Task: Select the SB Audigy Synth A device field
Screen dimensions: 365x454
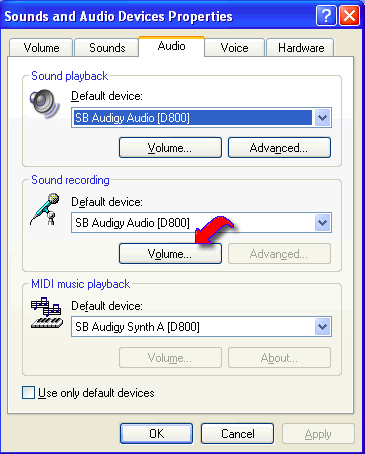Action: (201, 327)
